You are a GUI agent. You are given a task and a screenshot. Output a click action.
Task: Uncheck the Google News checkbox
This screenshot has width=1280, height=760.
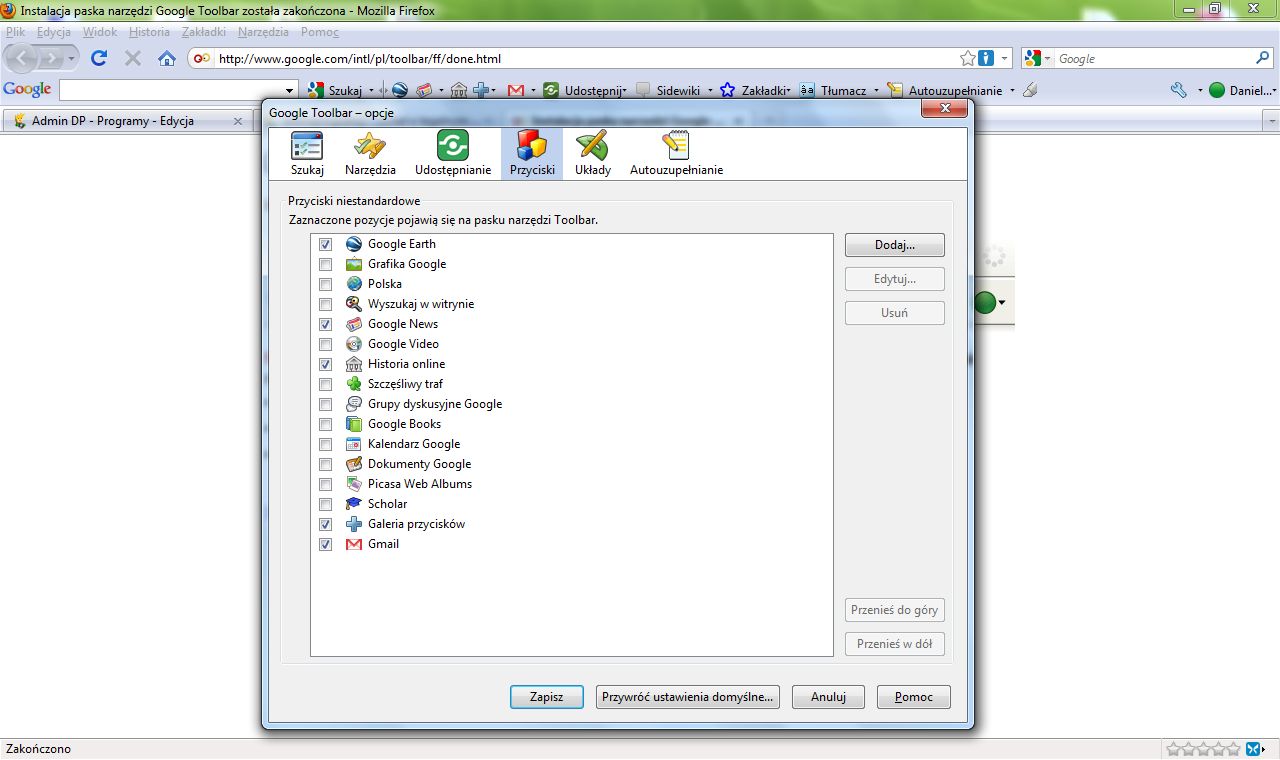pyautogui.click(x=325, y=324)
